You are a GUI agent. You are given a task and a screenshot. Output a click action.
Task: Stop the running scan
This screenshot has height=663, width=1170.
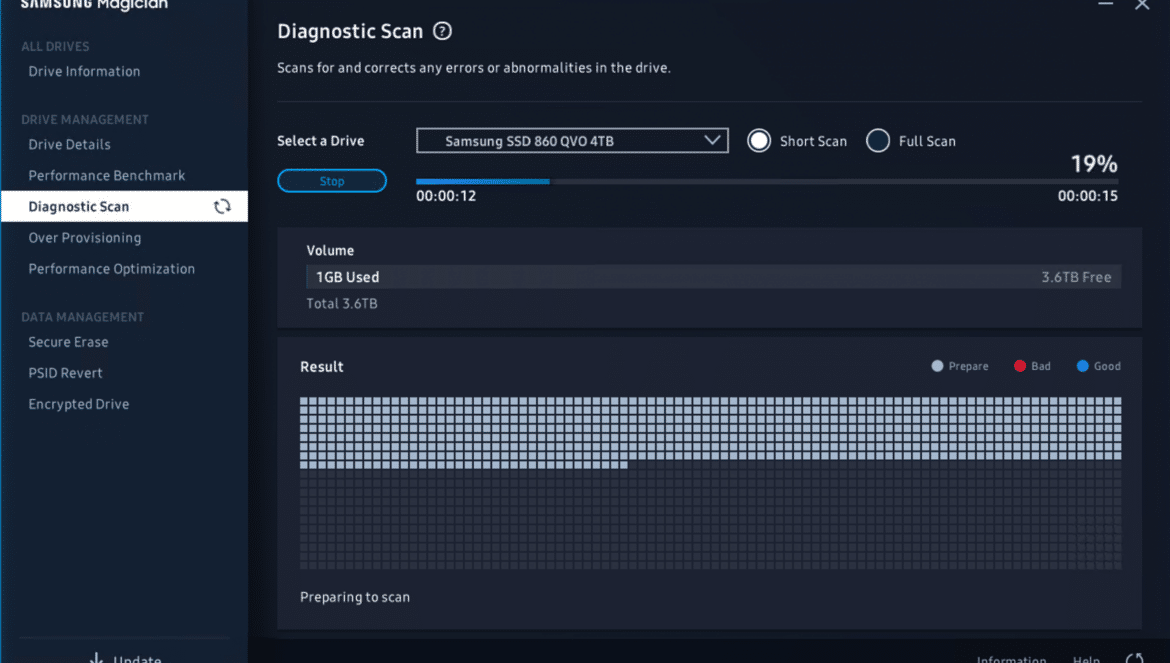pyautogui.click(x=332, y=181)
